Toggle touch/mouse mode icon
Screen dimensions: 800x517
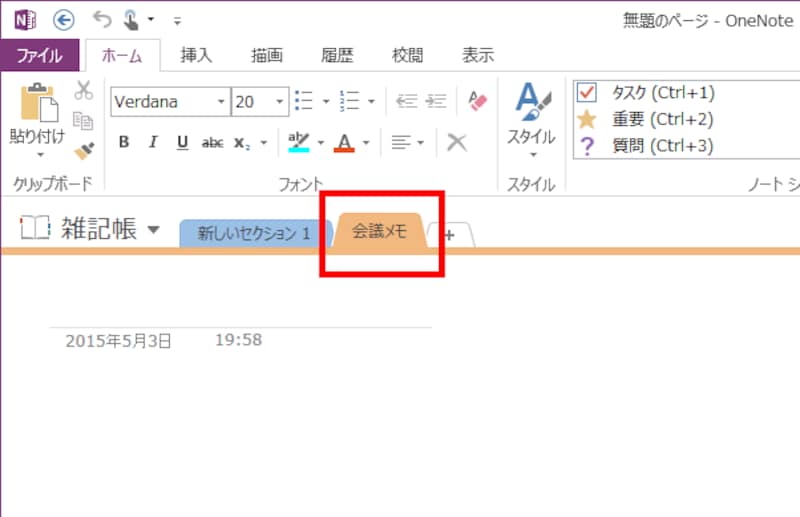coord(132,20)
